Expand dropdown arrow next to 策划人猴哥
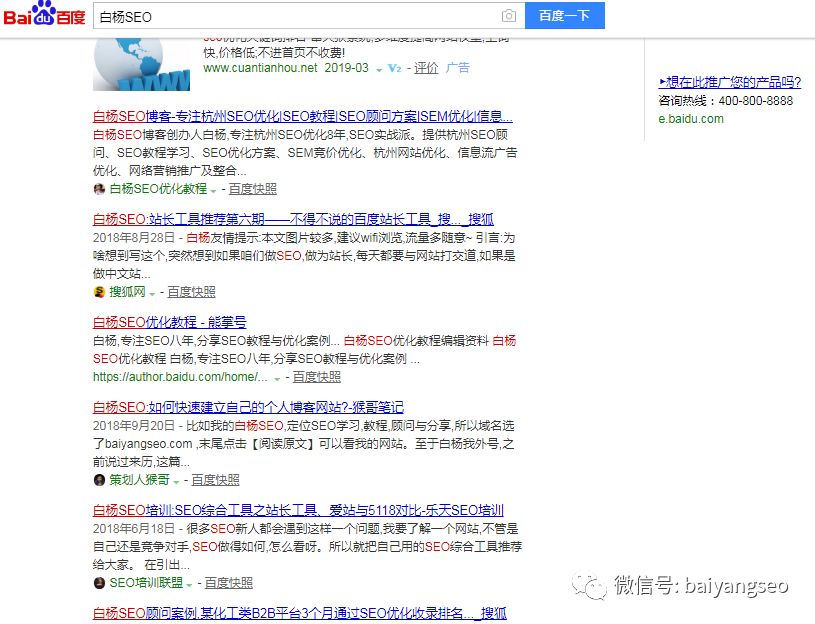Image resolution: width=815 pixels, height=624 pixels. tap(176, 482)
